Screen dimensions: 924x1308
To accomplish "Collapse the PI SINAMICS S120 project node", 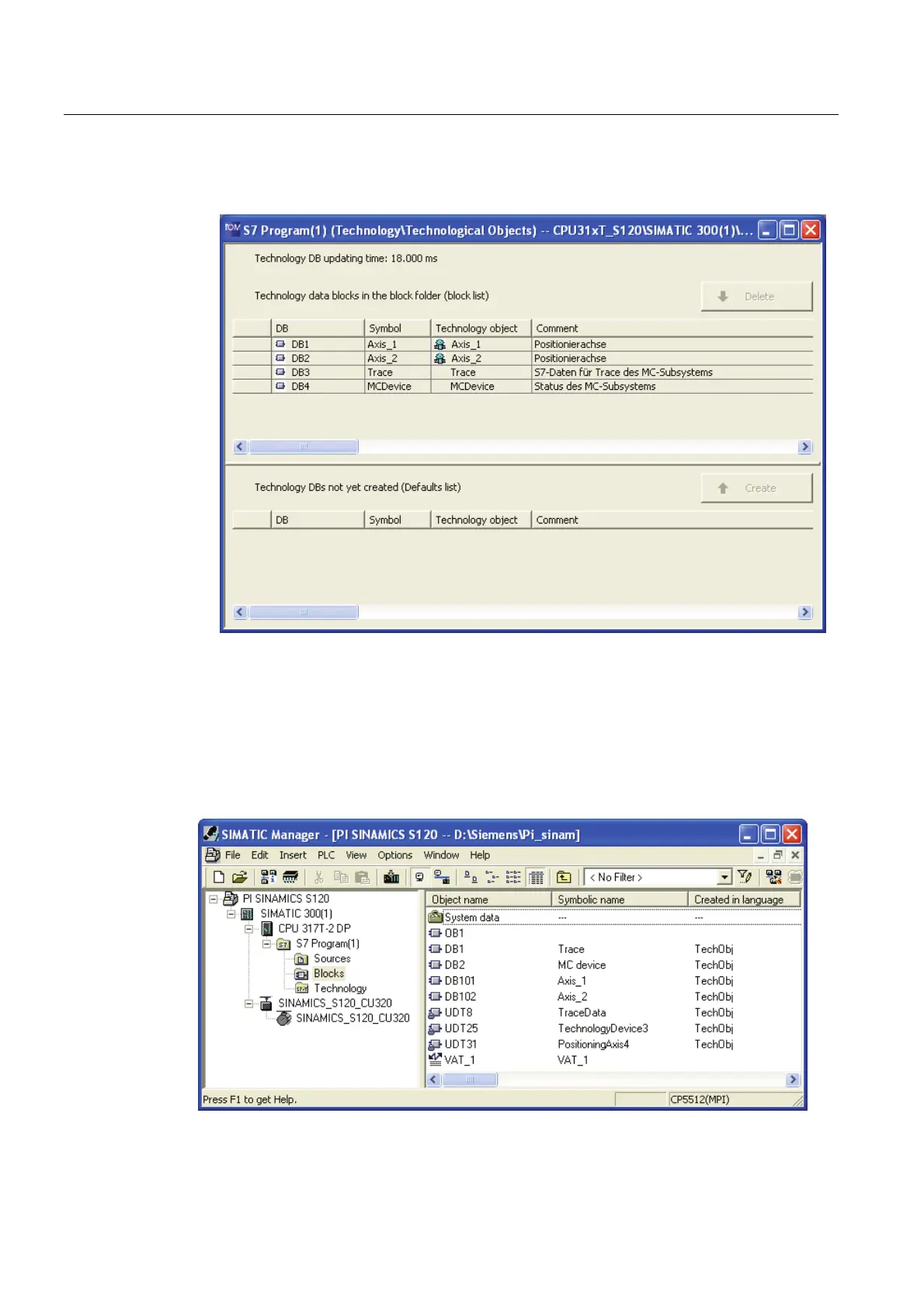I will pos(213,899).
